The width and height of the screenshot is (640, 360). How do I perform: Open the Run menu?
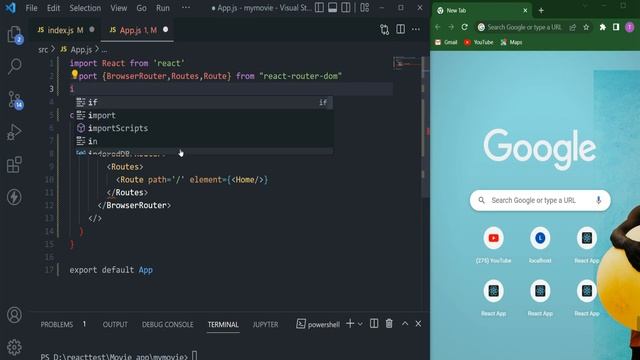[163, 8]
